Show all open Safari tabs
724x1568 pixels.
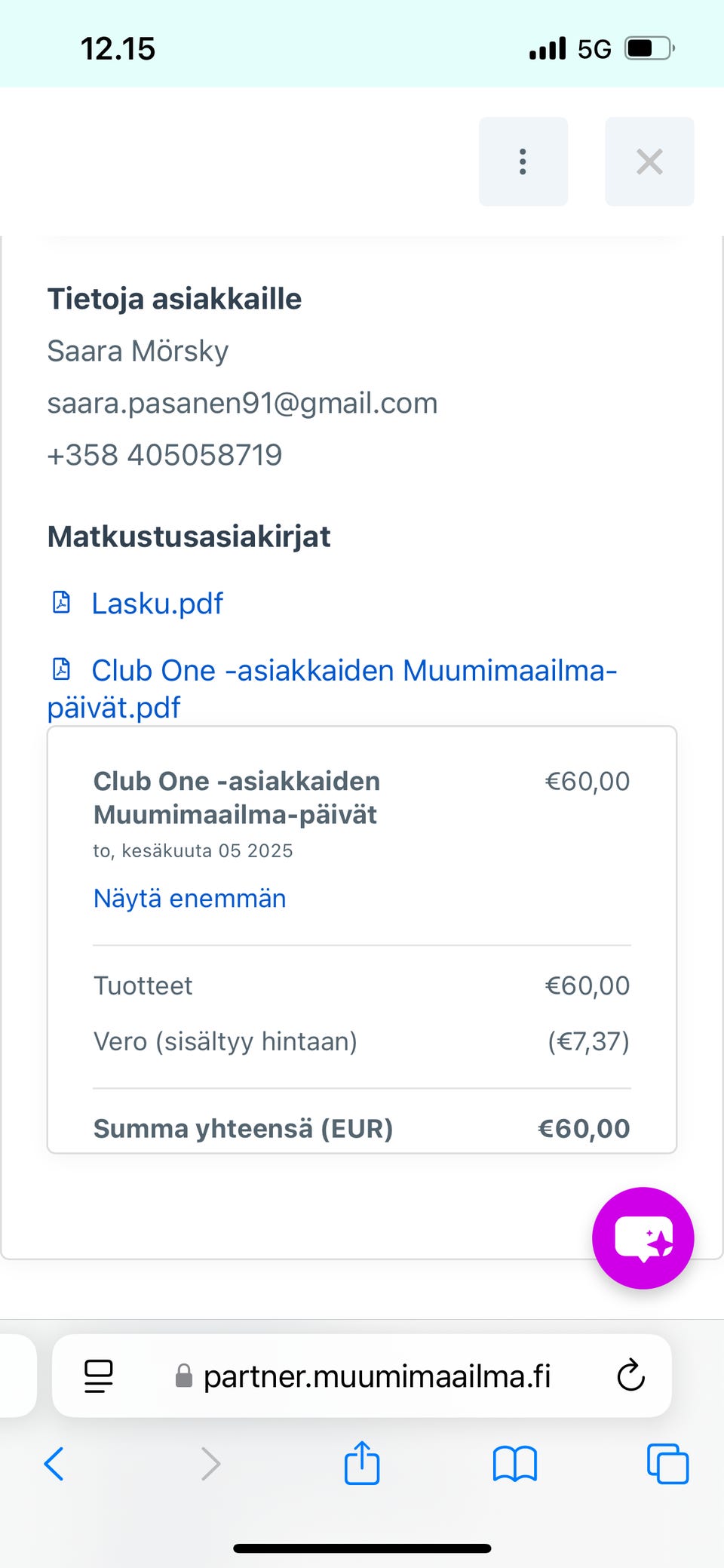coord(667,1464)
